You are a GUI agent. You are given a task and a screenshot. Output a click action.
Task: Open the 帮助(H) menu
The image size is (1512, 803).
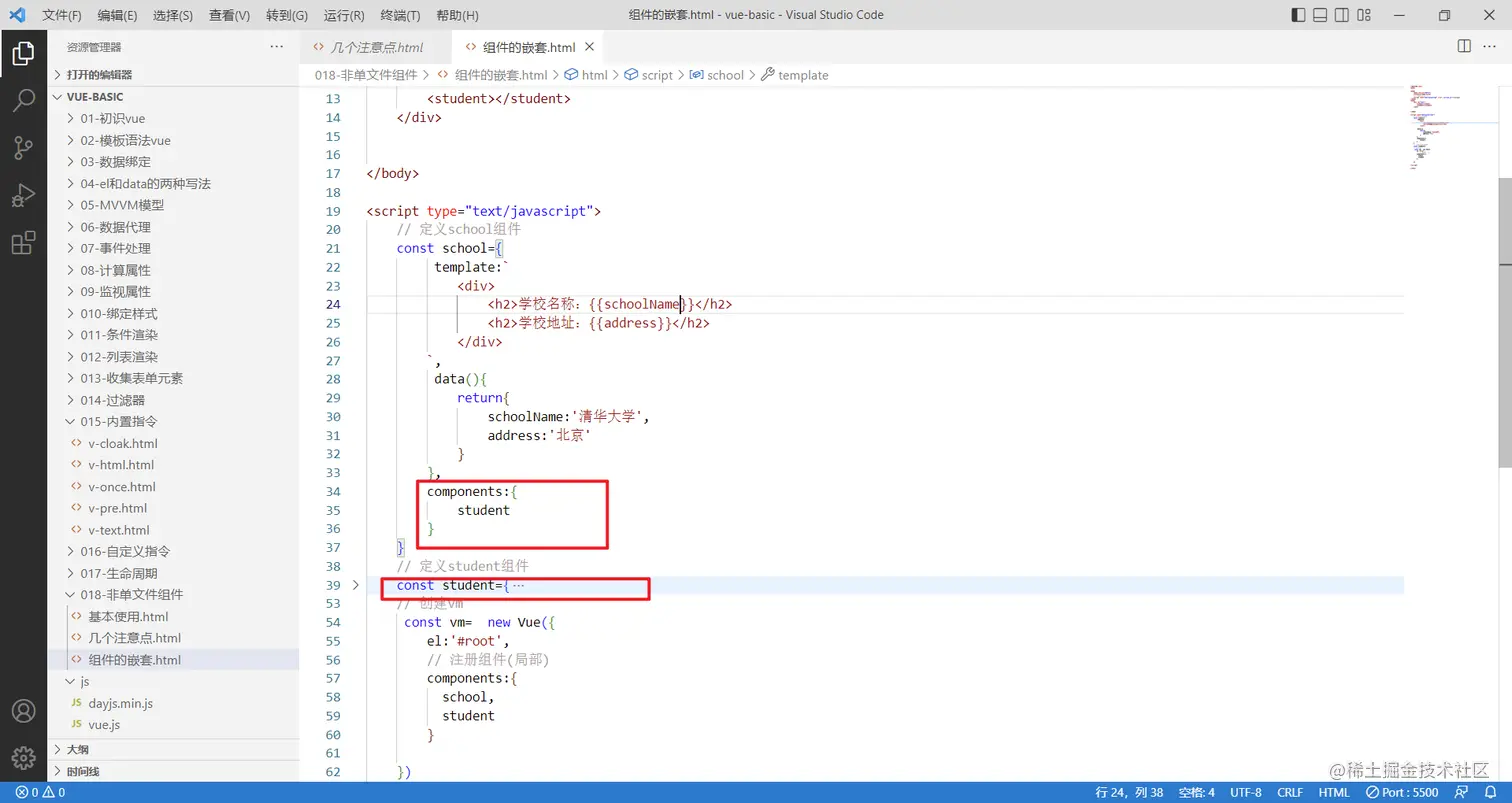[x=458, y=15]
